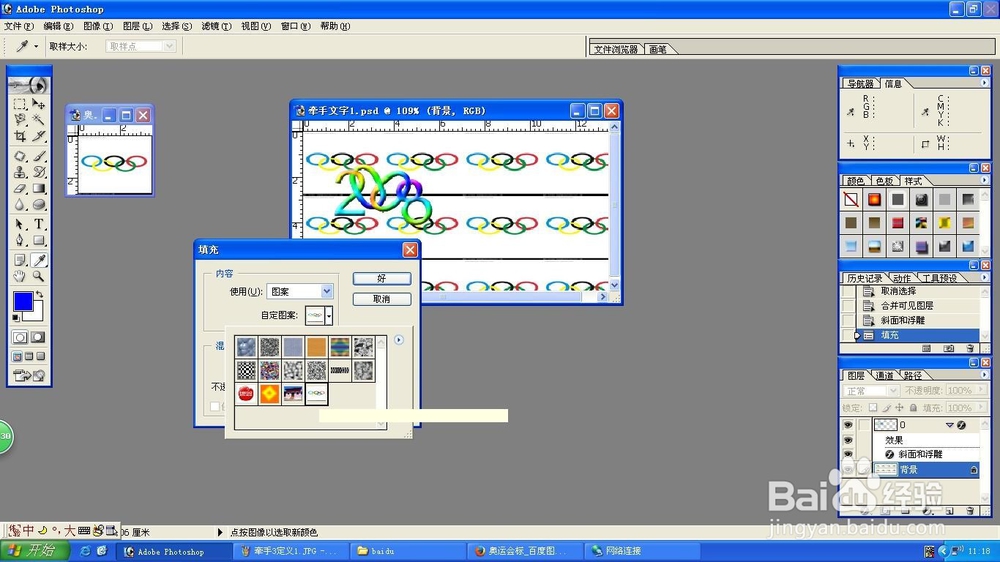Click 好 button in Fill dialog
The width and height of the screenshot is (1000, 562).
pos(381,278)
